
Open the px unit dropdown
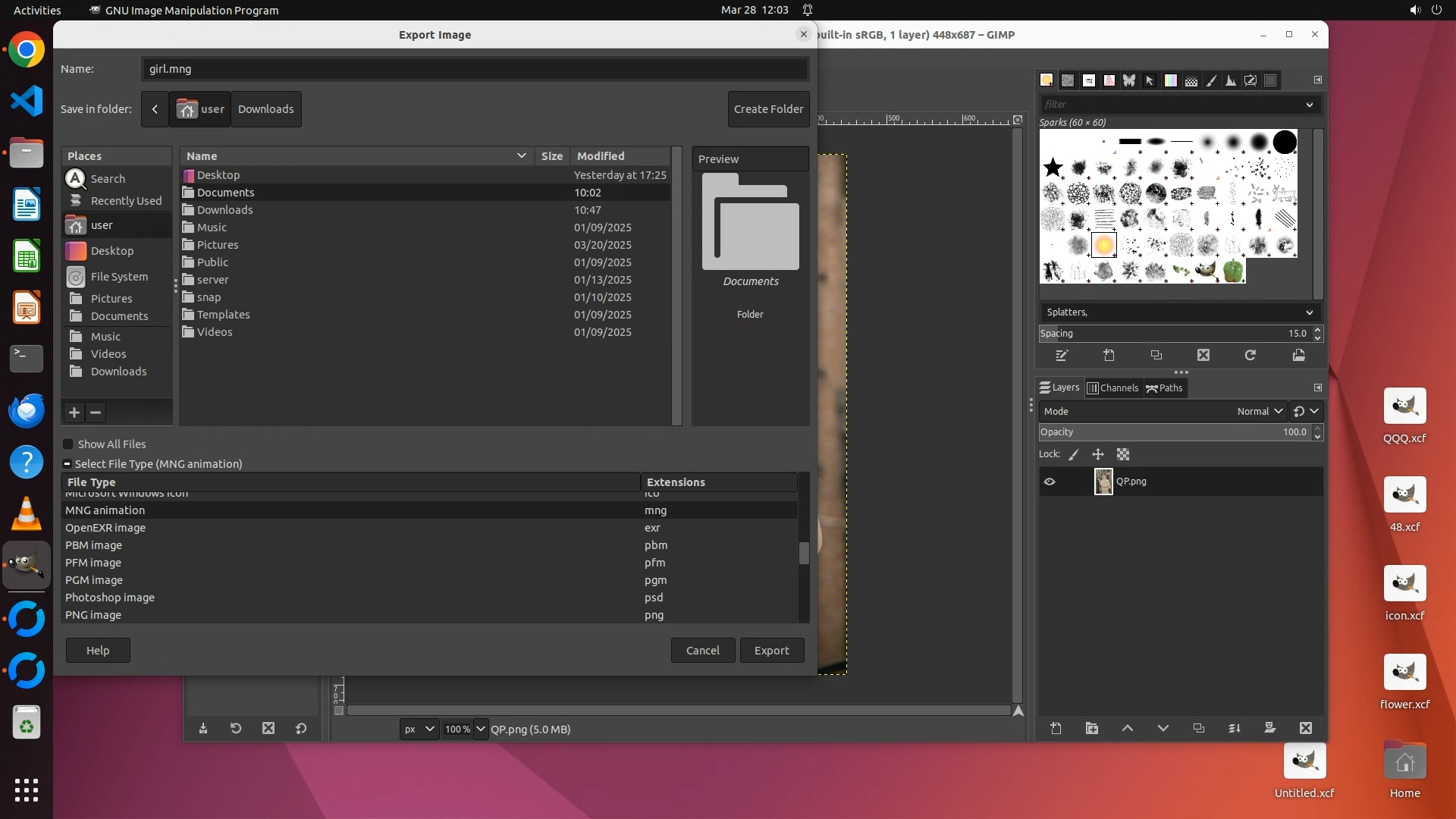point(419,729)
